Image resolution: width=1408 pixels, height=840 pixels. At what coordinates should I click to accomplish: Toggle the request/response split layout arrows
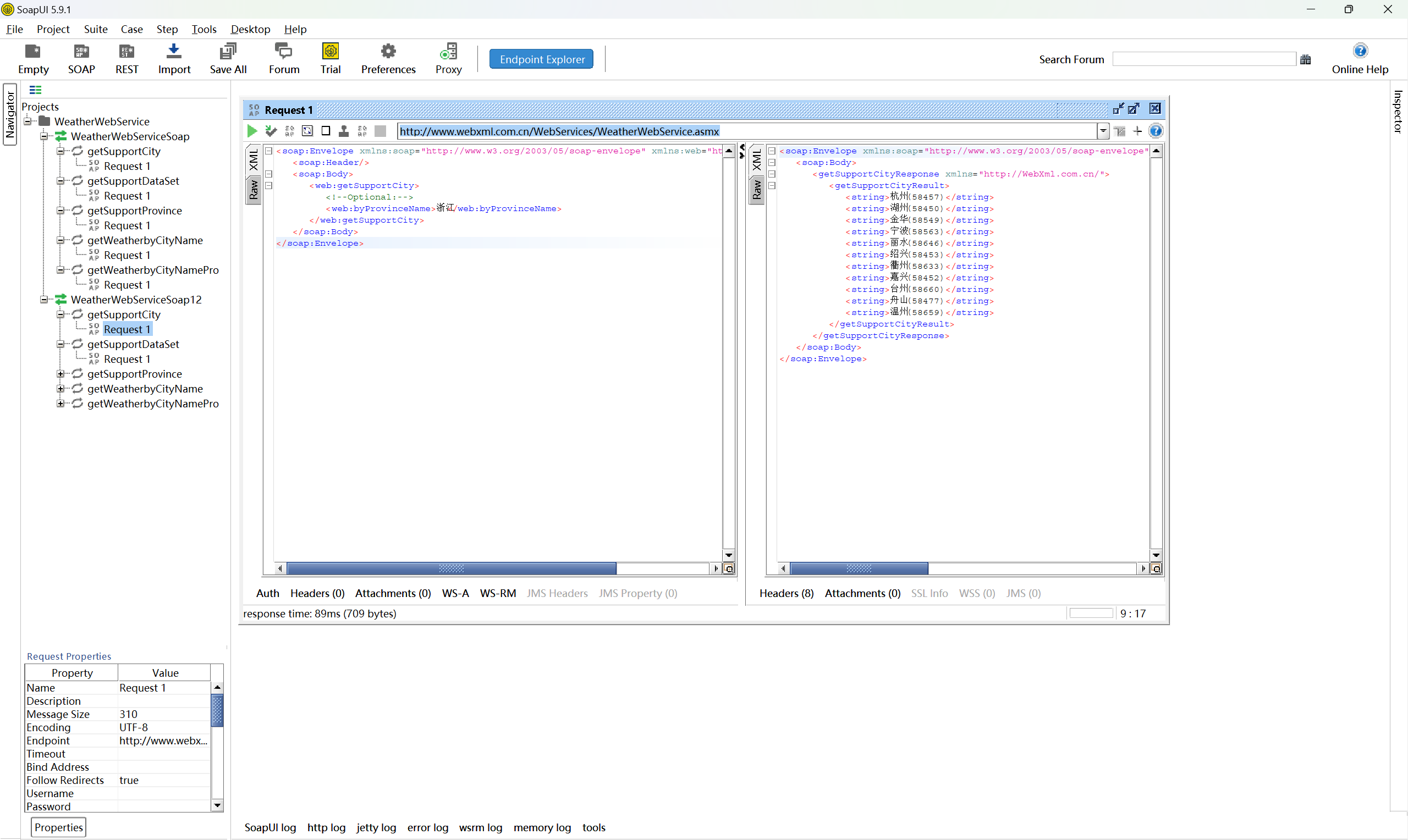point(741,151)
